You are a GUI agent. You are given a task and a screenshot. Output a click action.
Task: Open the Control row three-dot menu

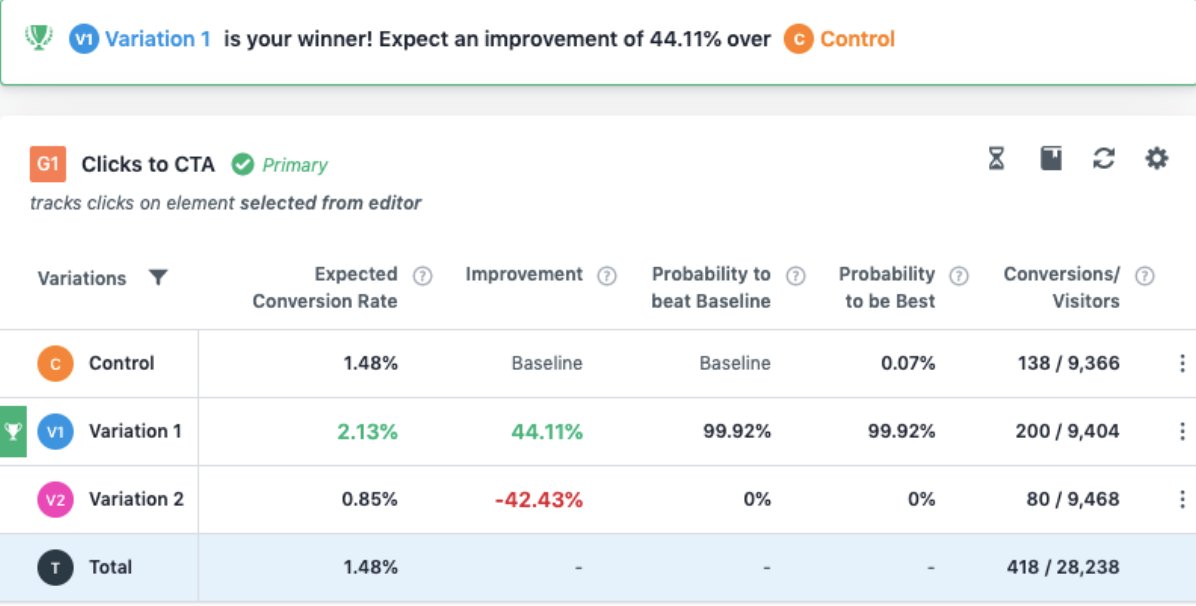tap(1182, 363)
